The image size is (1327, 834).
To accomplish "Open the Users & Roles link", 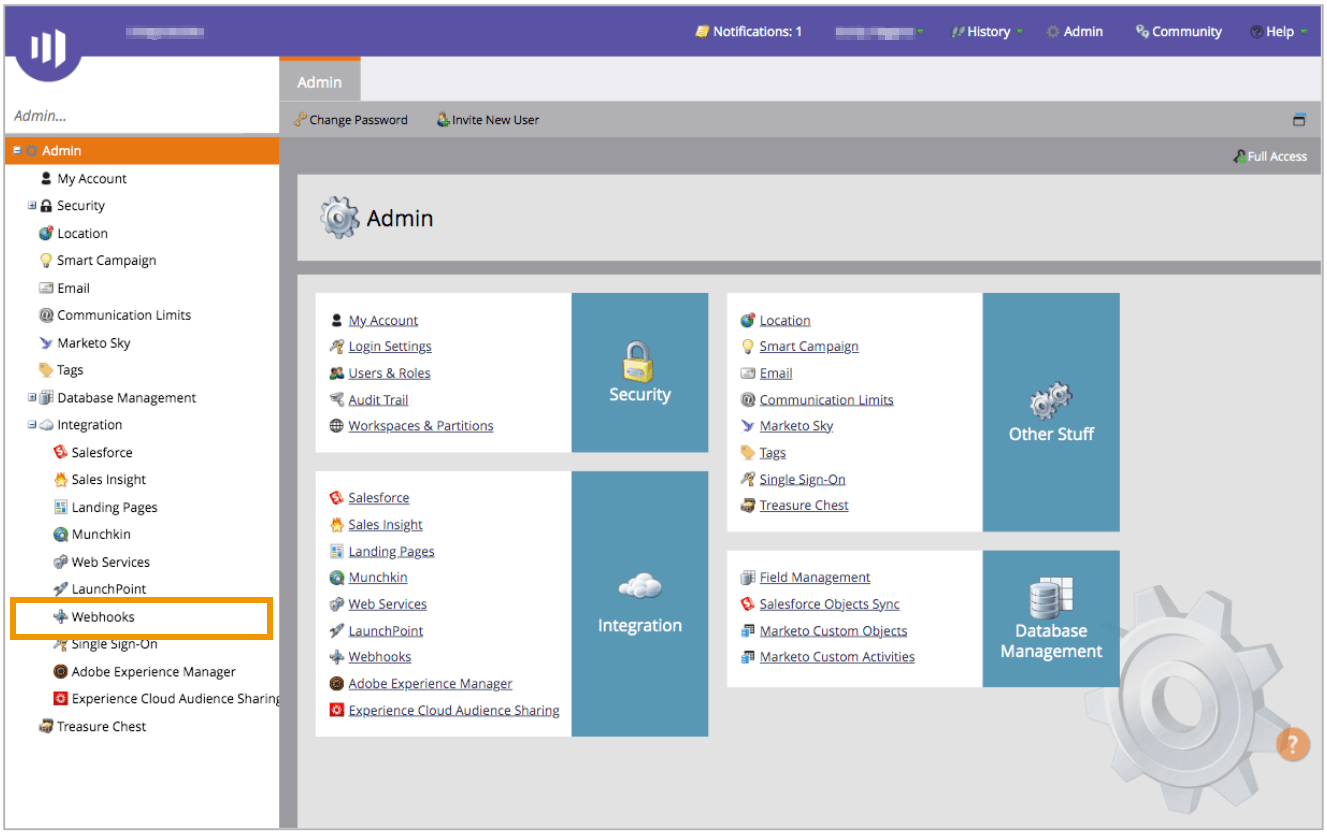I will tap(389, 373).
